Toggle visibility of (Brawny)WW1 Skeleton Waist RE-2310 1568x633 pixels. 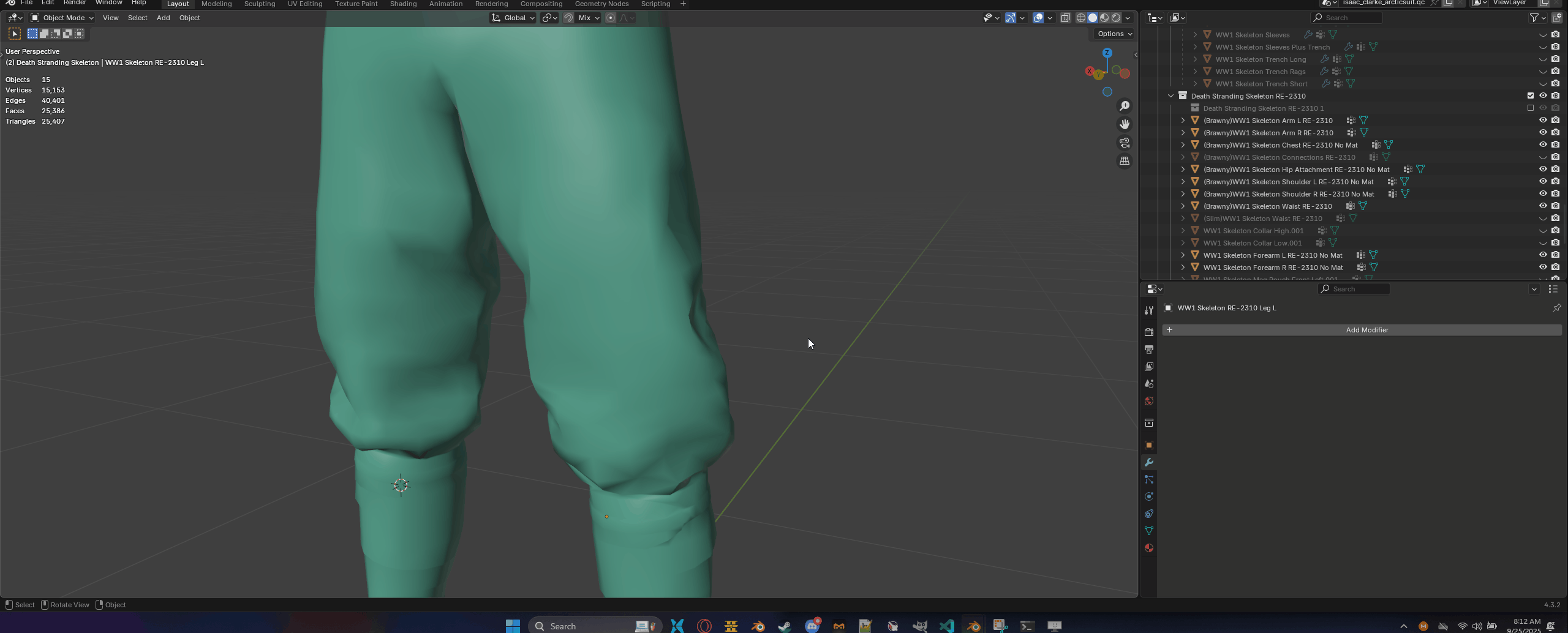pos(1543,206)
